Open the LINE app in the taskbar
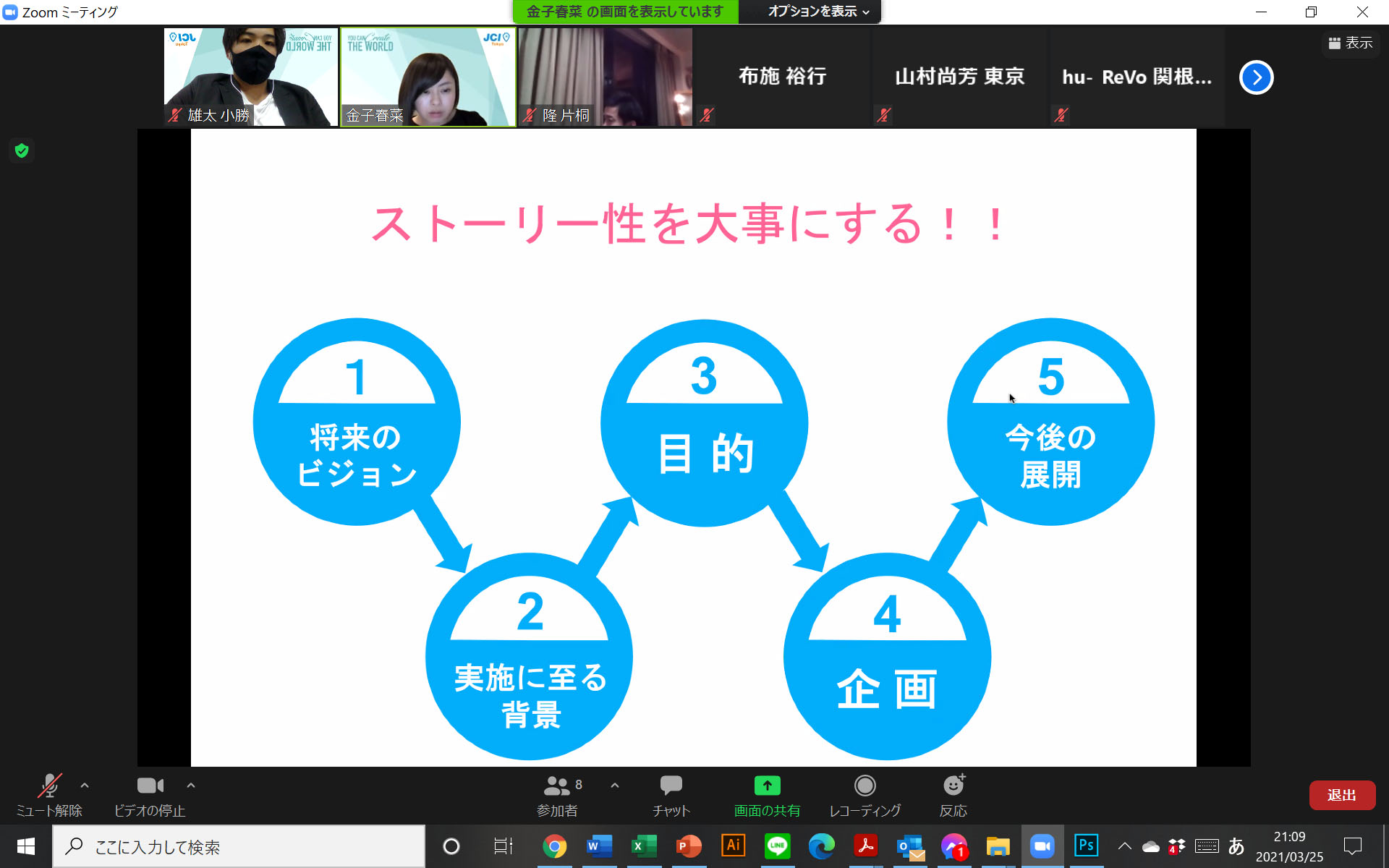This screenshot has height=868, width=1389. [x=777, y=846]
